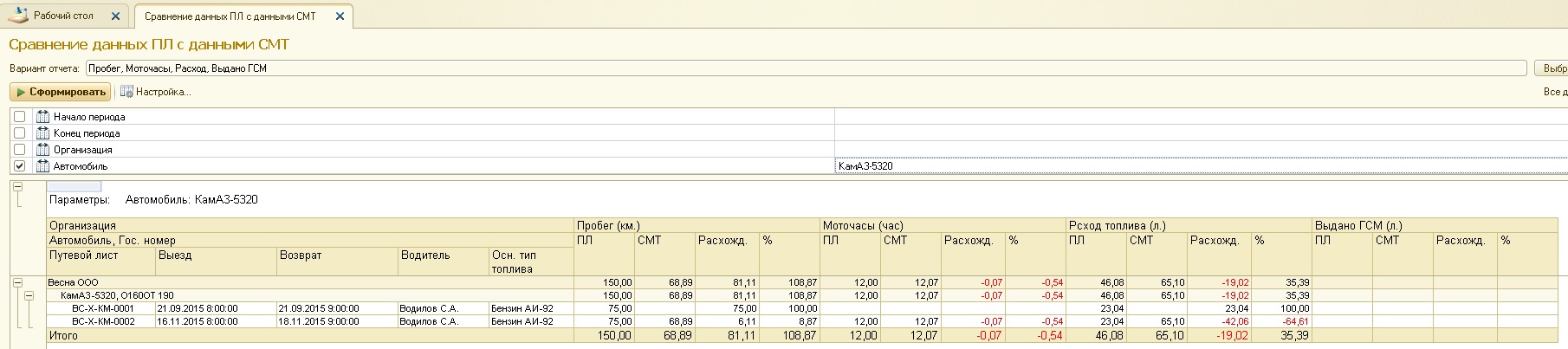Click the Настройка settings icon
The height and width of the screenshot is (349, 1568).
click(126, 92)
